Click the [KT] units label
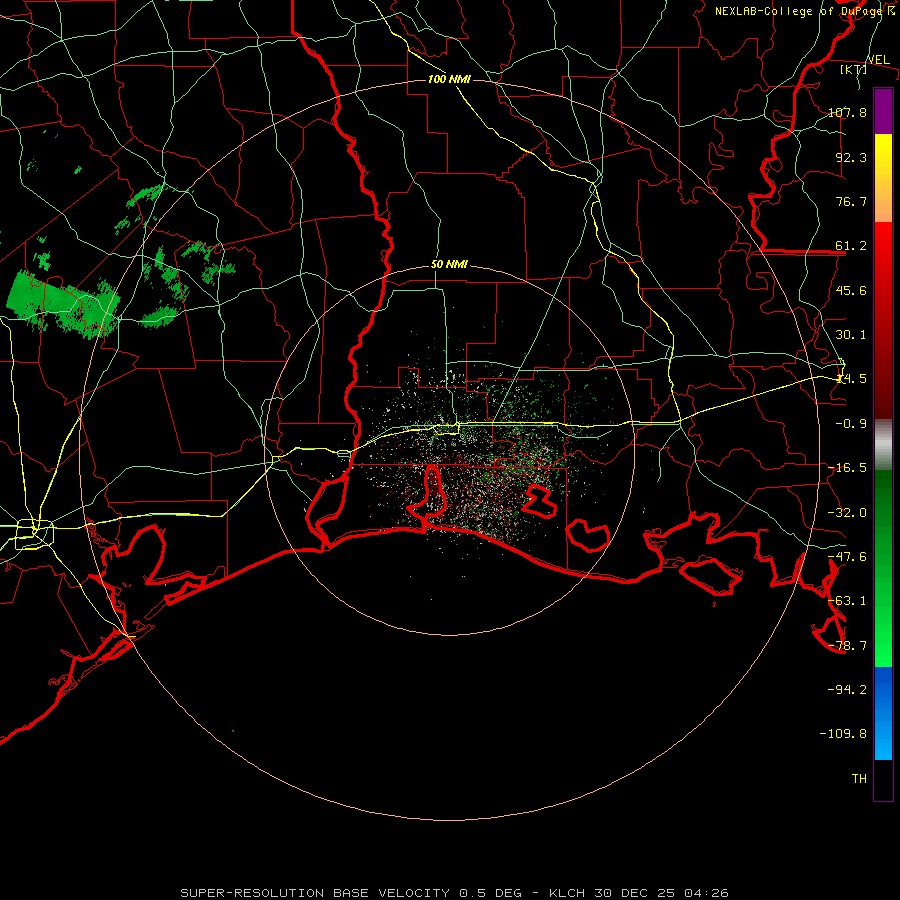The width and height of the screenshot is (900, 900). click(854, 69)
